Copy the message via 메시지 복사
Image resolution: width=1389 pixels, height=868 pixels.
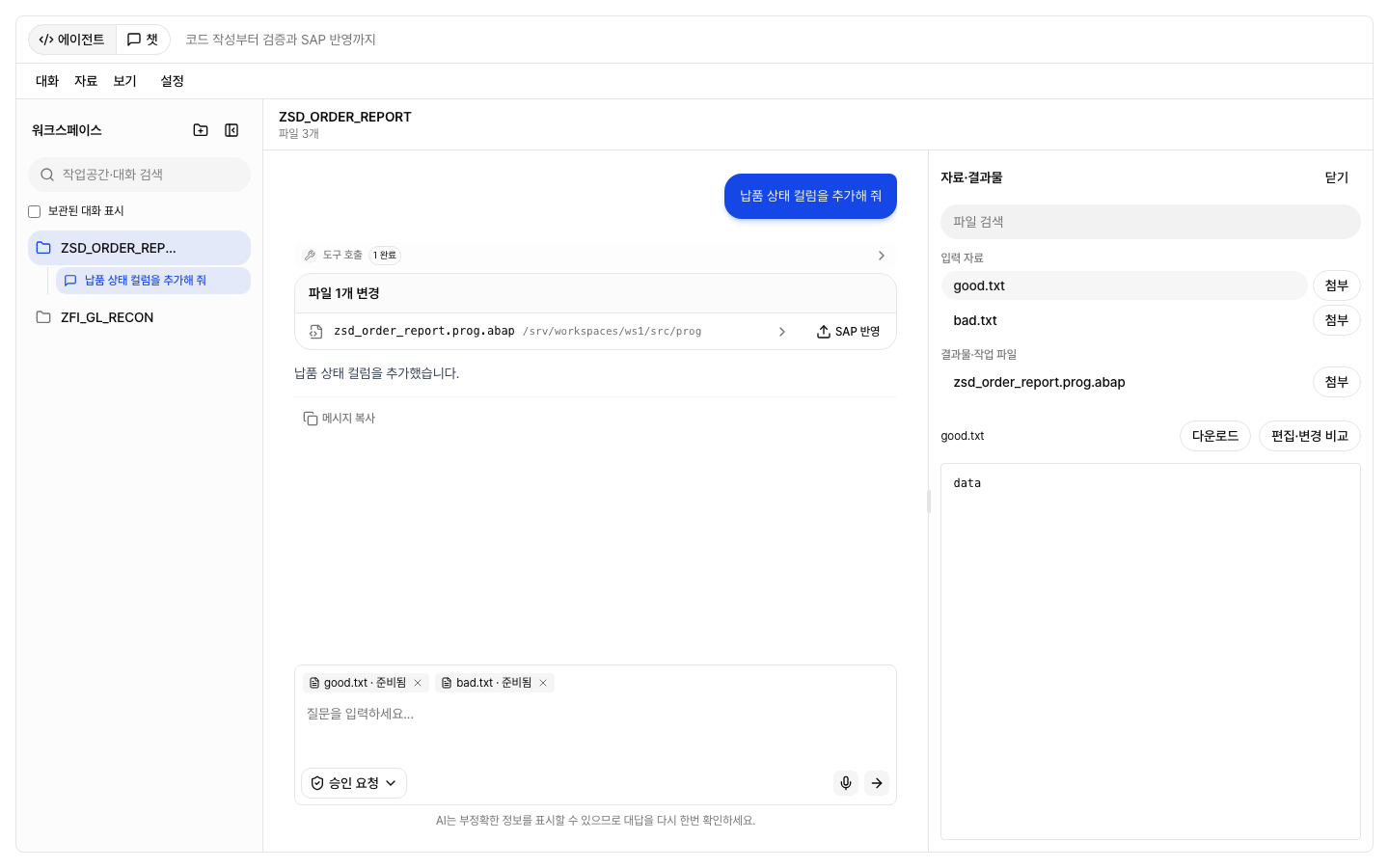click(340, 419)
